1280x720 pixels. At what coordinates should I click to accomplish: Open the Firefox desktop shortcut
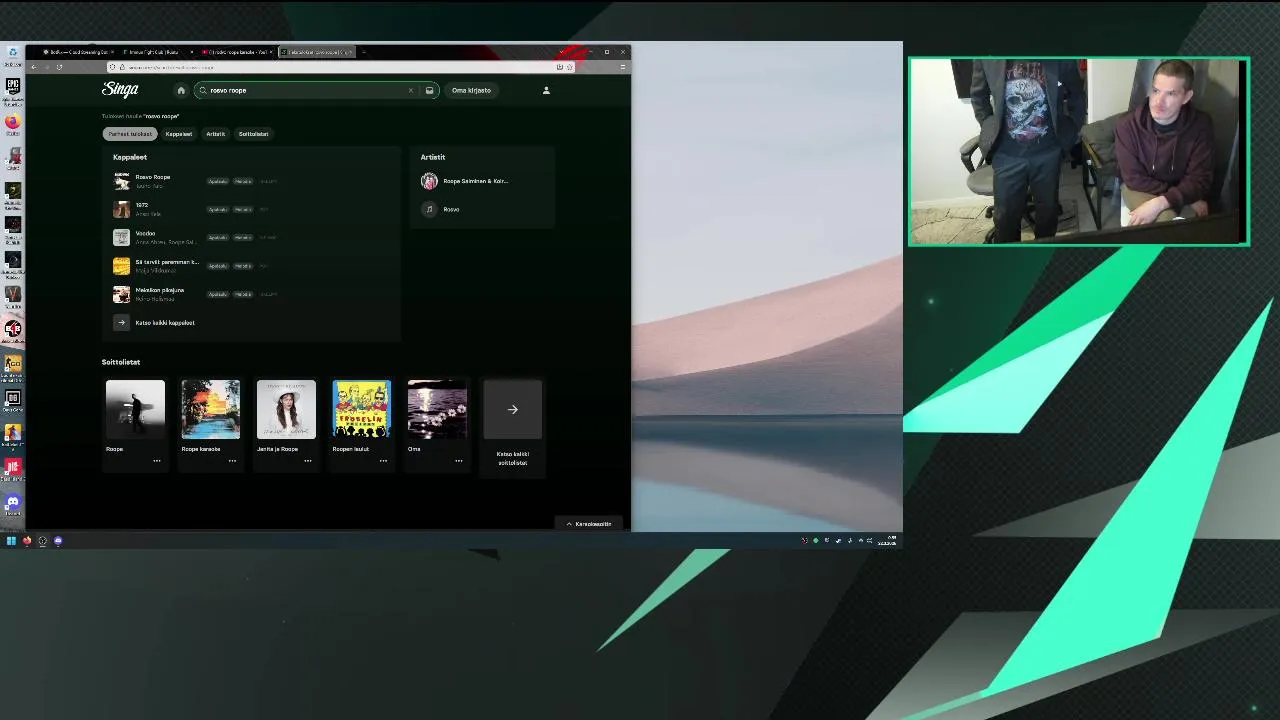click(12, 122)
